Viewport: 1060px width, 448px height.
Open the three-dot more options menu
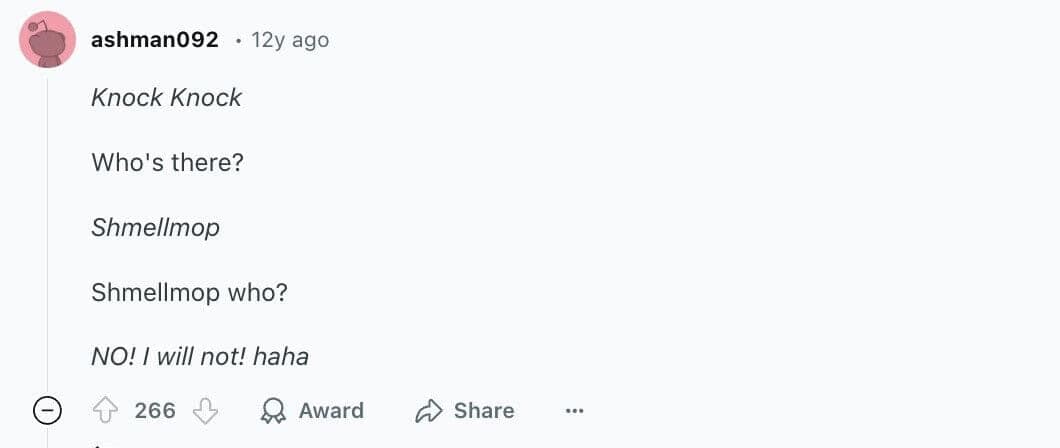point(574,411)
